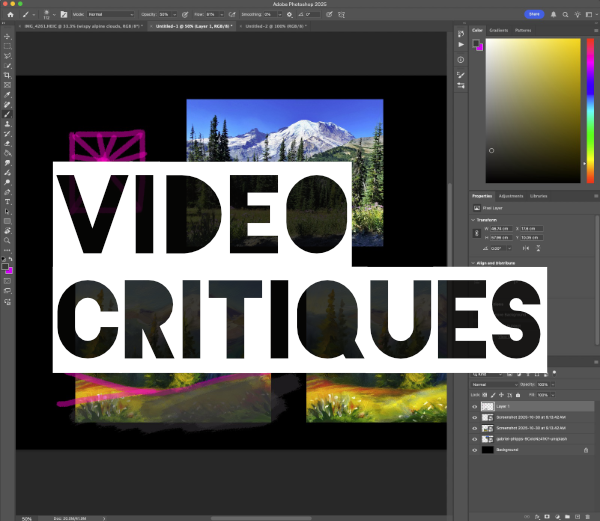The height and width of the screenshot is (521, 600).
Task: Select the Background layer row
Action: coord(532,450)
